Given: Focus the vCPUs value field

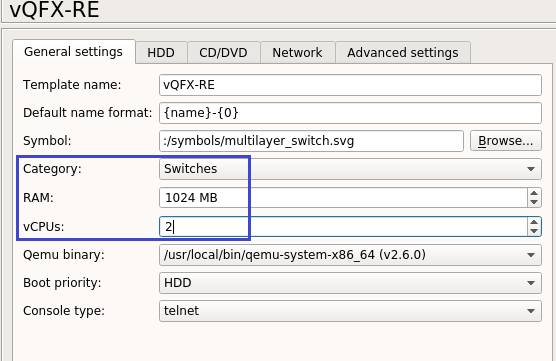Looking at the screenshot, I should pyautogui.click(x=343, y=227).
